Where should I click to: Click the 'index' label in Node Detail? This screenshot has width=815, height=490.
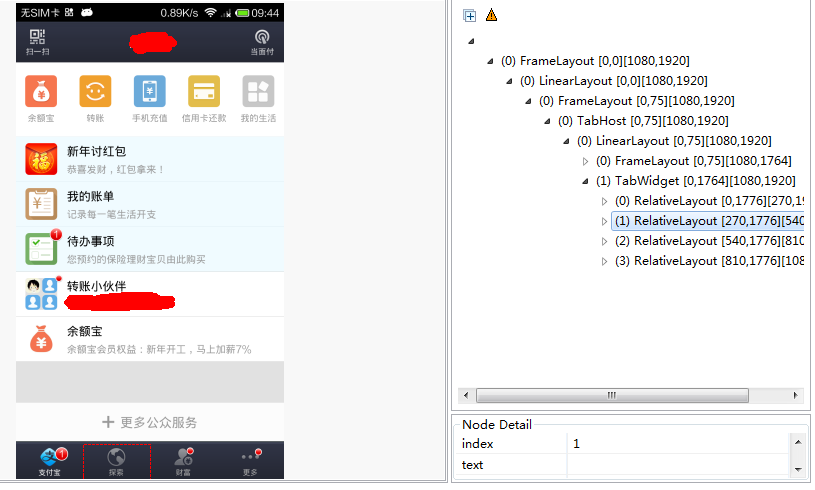pos(477,444)
